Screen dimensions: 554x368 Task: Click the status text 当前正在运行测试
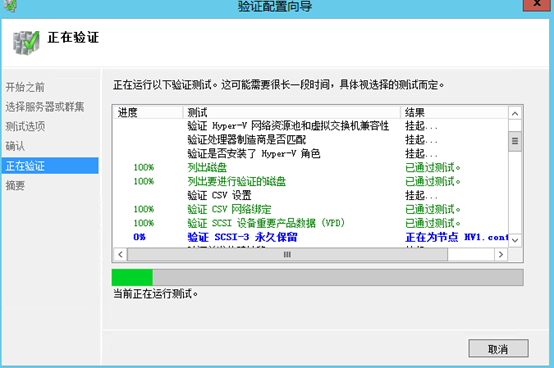coord(155,293)
